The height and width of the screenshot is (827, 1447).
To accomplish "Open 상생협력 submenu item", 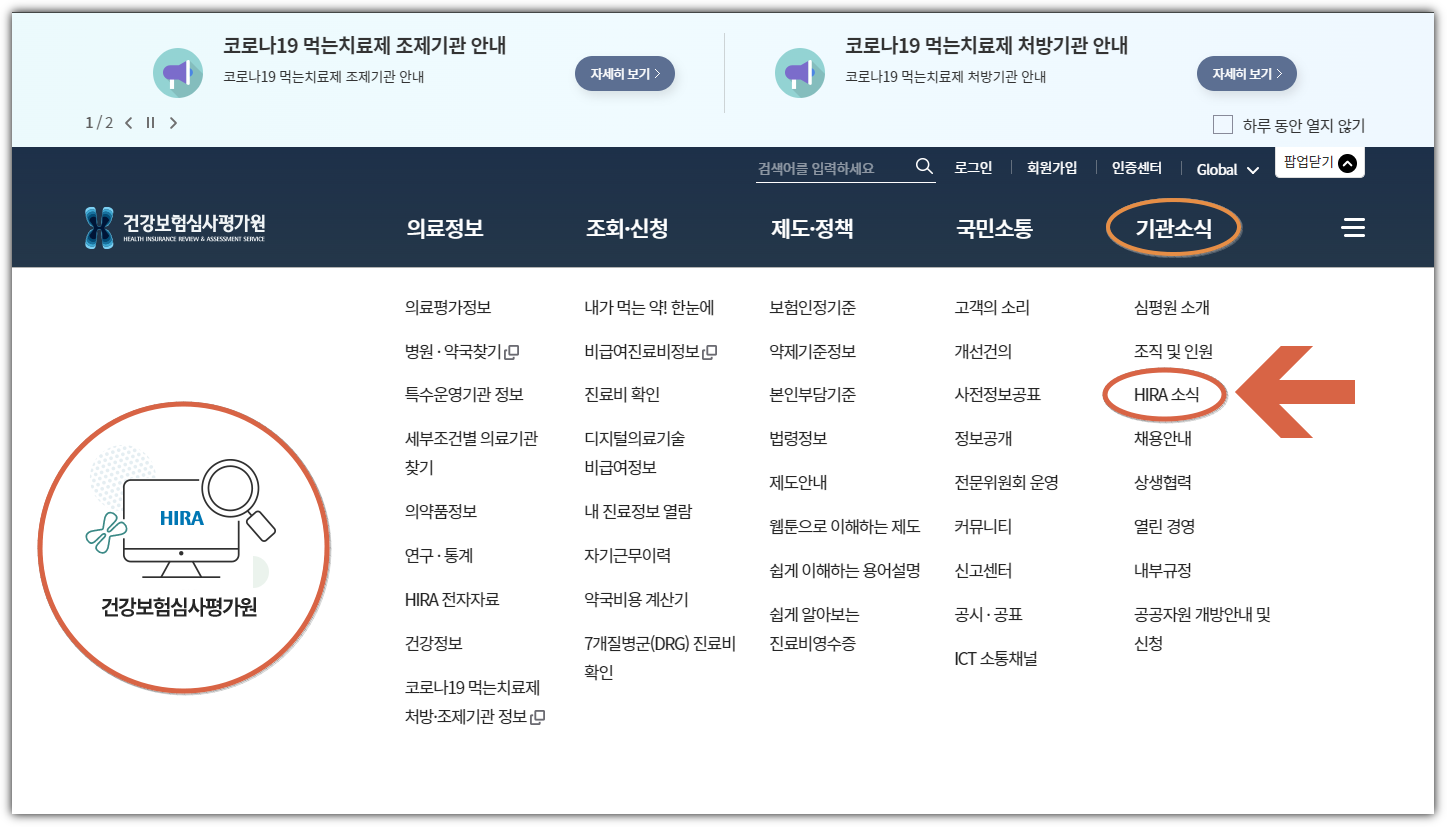I will (x=1163, y=483).
